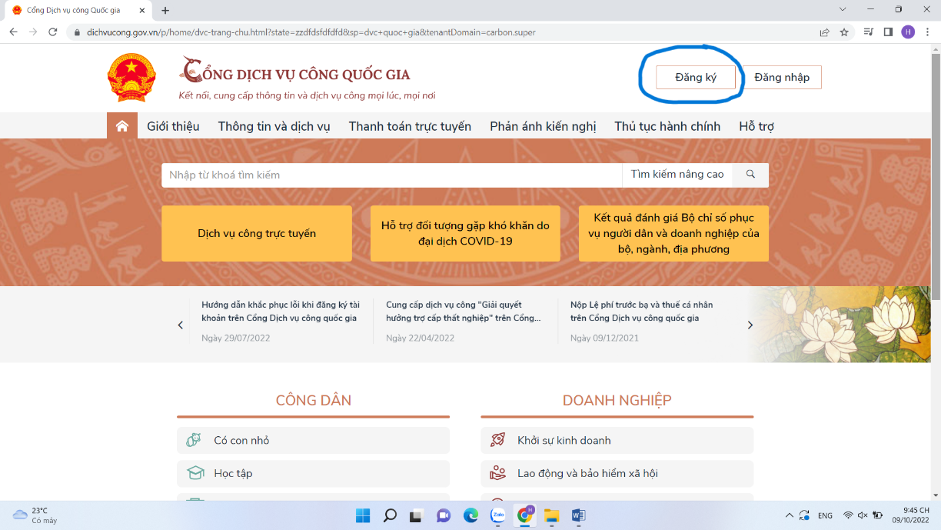Click the national emblem logo

[132, 77]
